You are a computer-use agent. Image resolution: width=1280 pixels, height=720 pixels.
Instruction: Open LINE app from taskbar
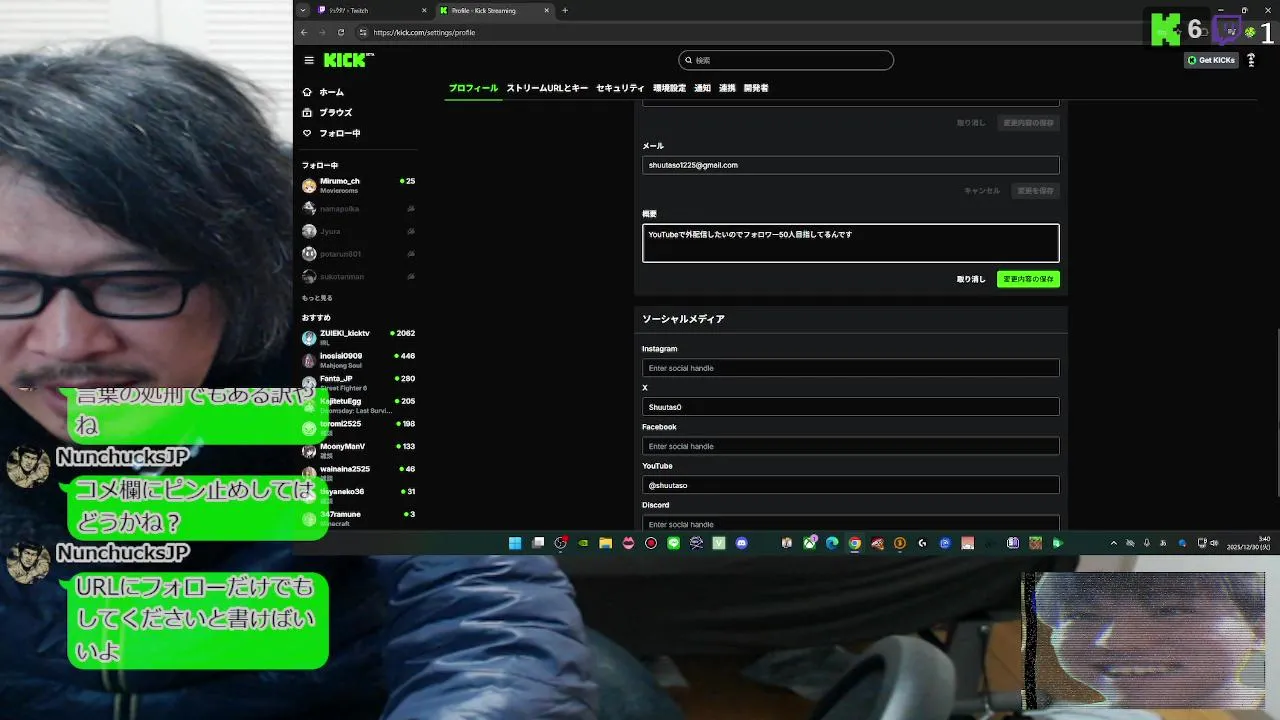click(673, 543)
